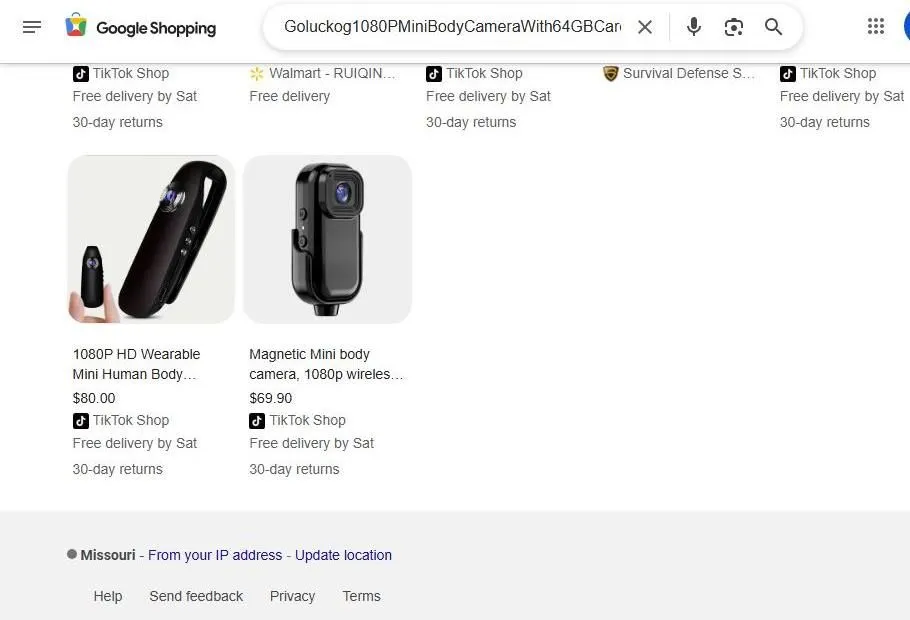Click inside the search input field

[450, 27]
